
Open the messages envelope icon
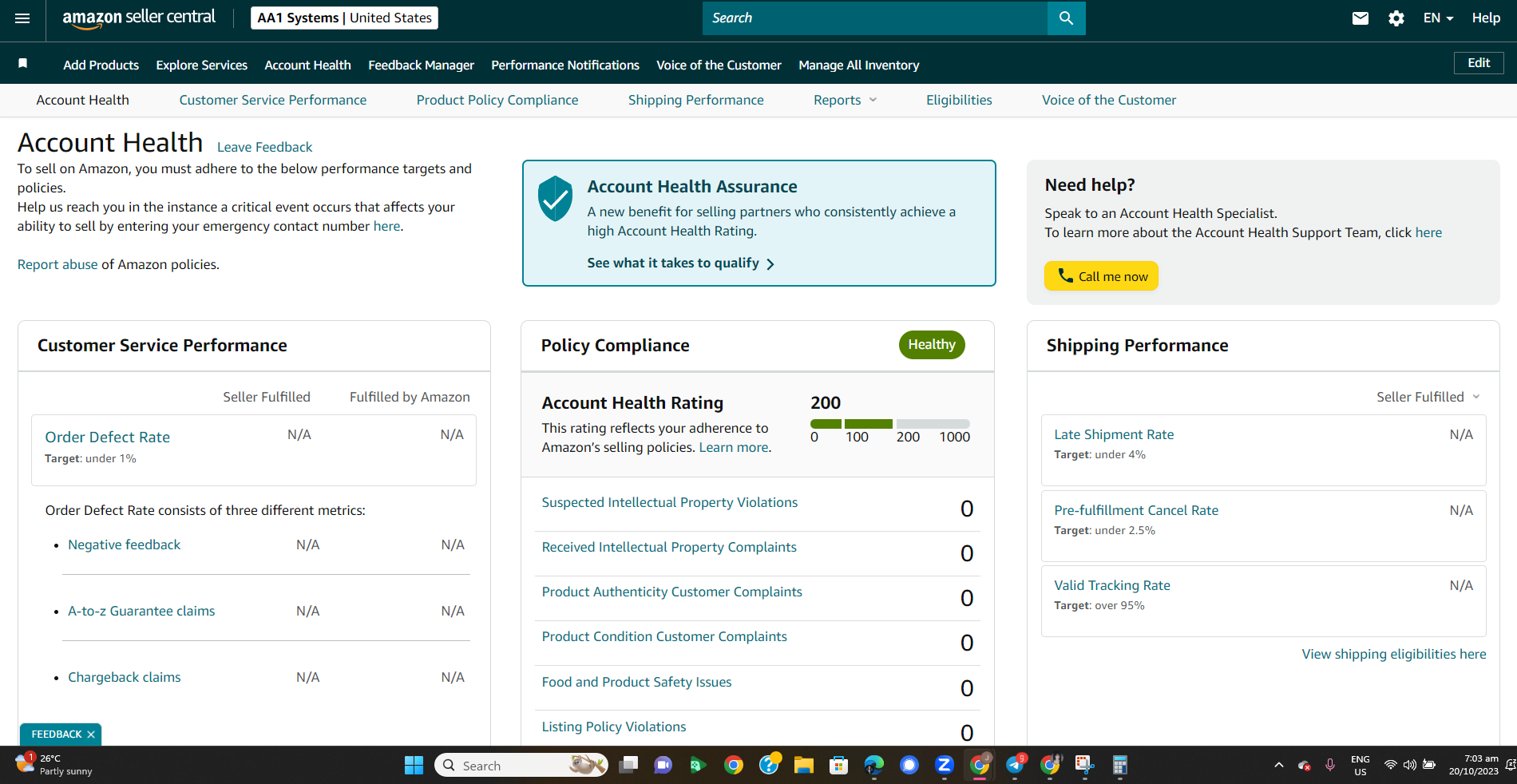point(1361,18)
